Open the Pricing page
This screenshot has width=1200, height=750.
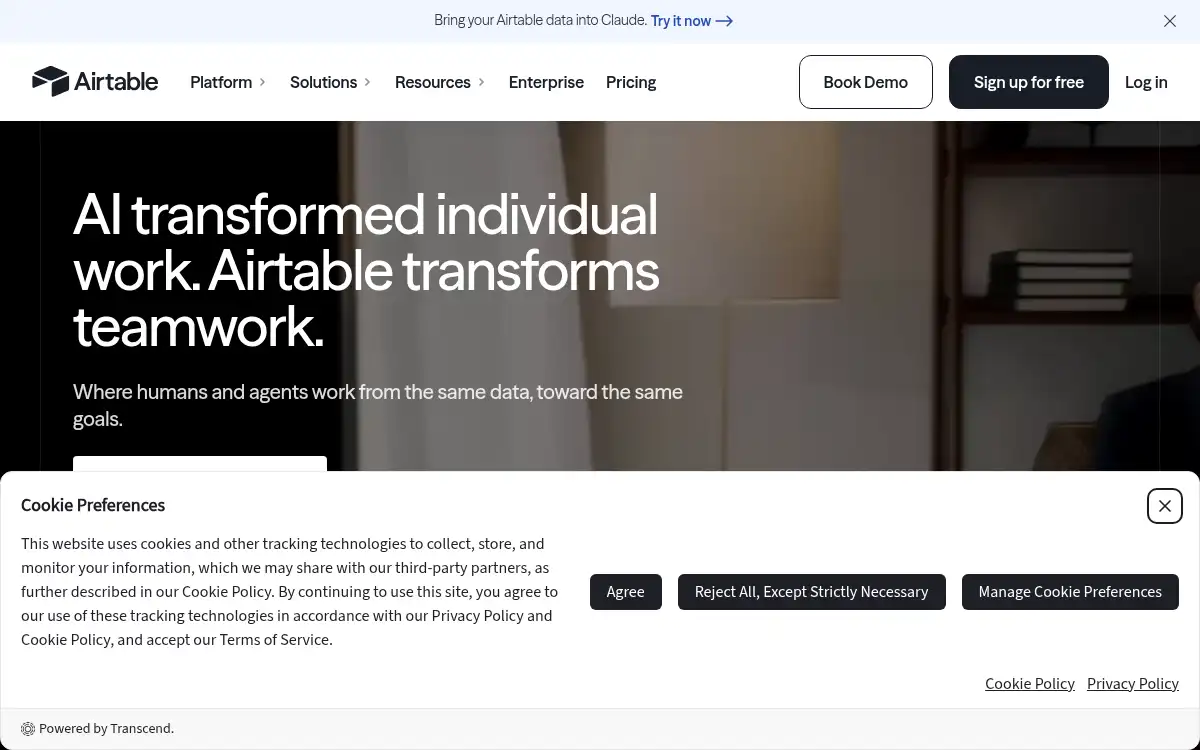(631, 82)
